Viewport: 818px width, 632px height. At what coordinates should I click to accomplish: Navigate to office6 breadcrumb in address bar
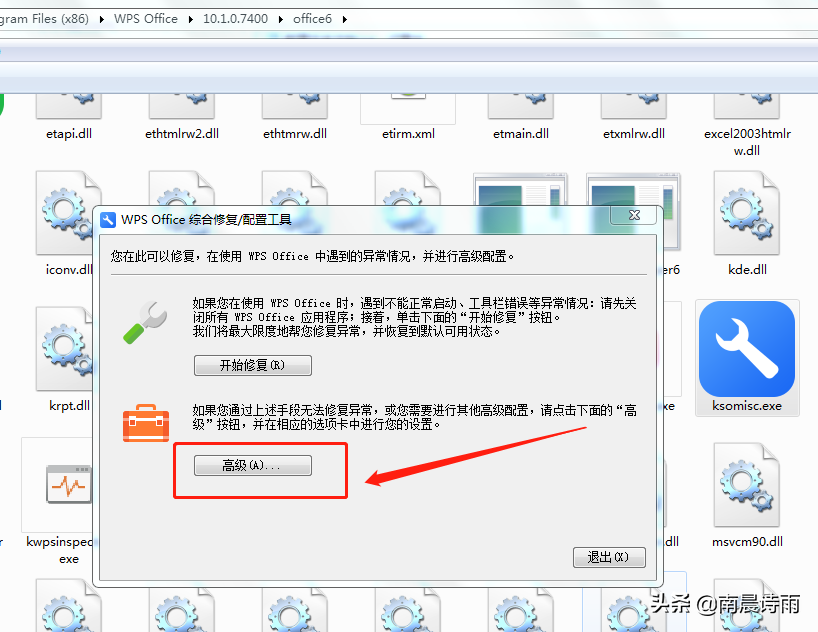[x=312, y=19]
